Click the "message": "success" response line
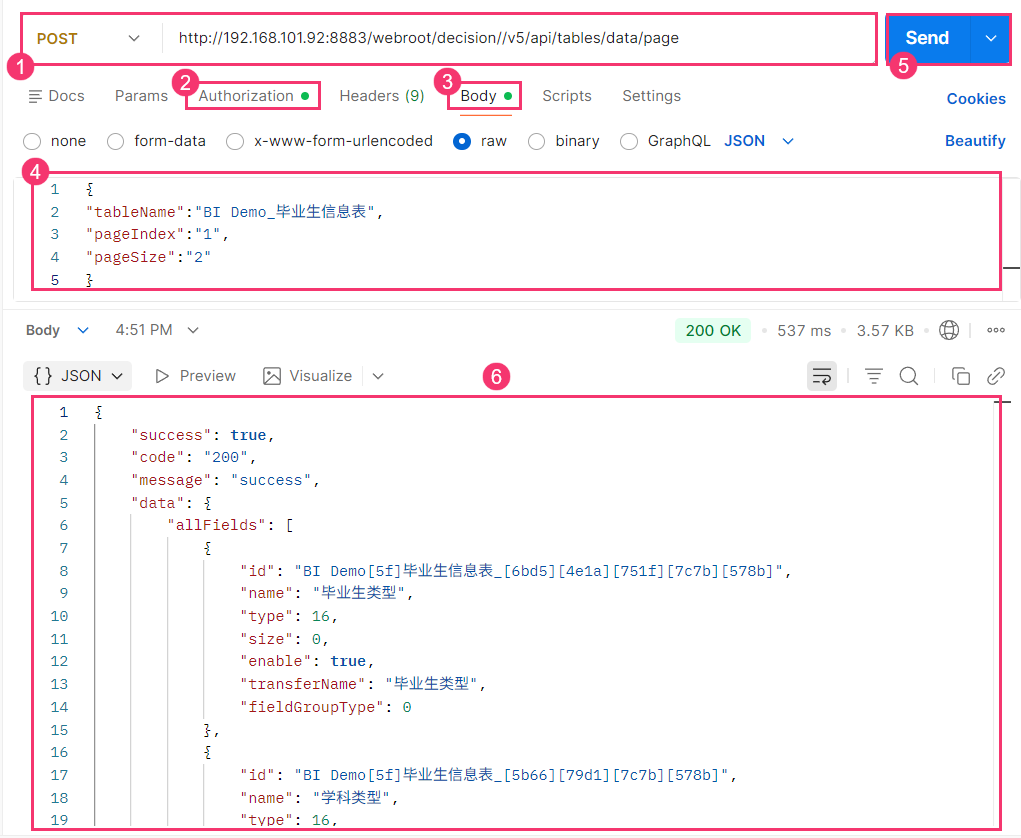This screenshot has height=838, width=1021. click(x=225, y=481)
